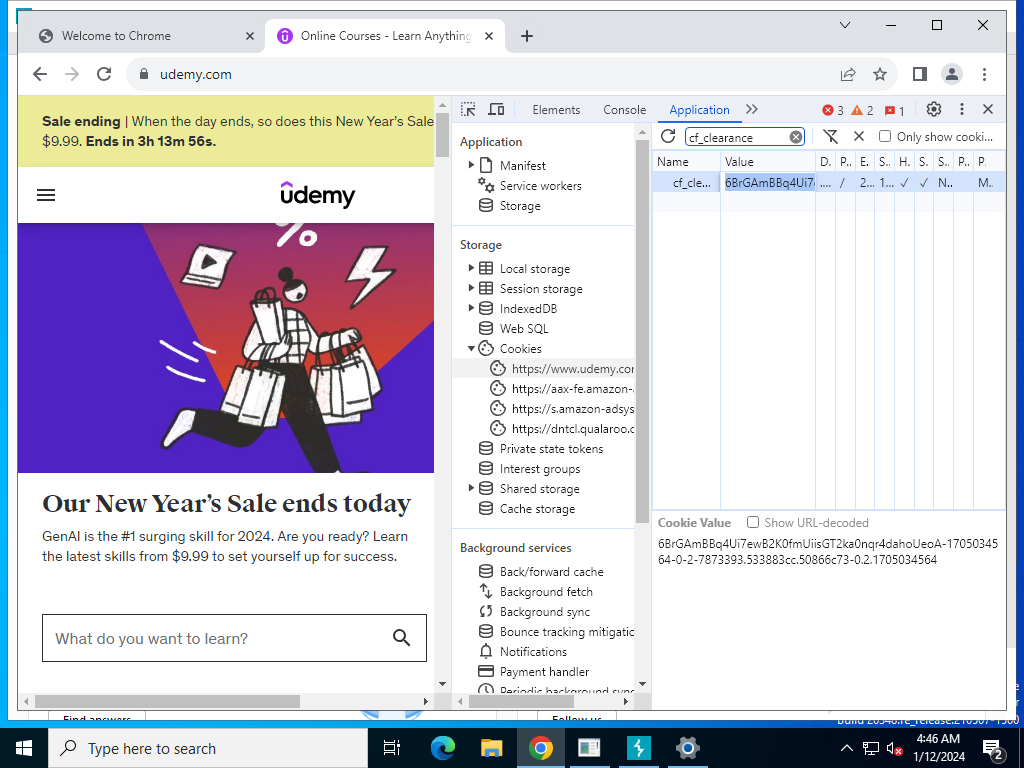Screen dimensions: 1024x768
Task: Open Udemy hamburger menu
Action: (46, 195)
